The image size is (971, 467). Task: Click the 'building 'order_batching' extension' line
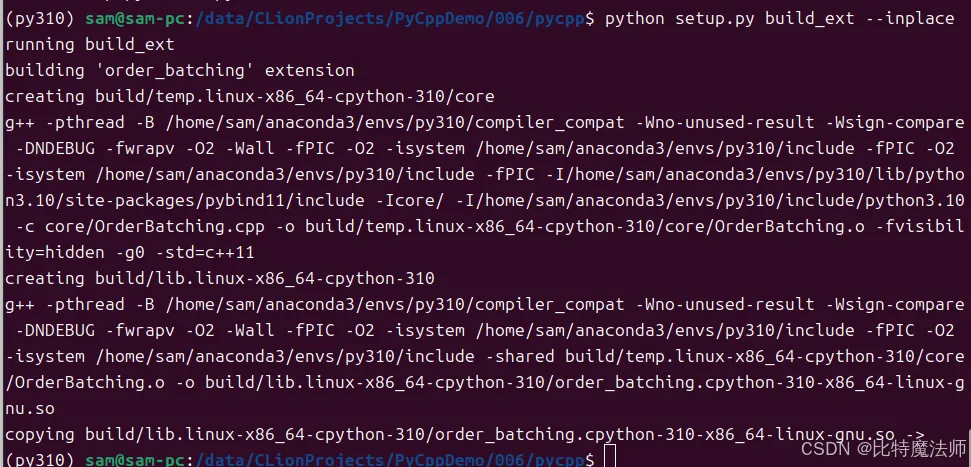tap(180, 71)
